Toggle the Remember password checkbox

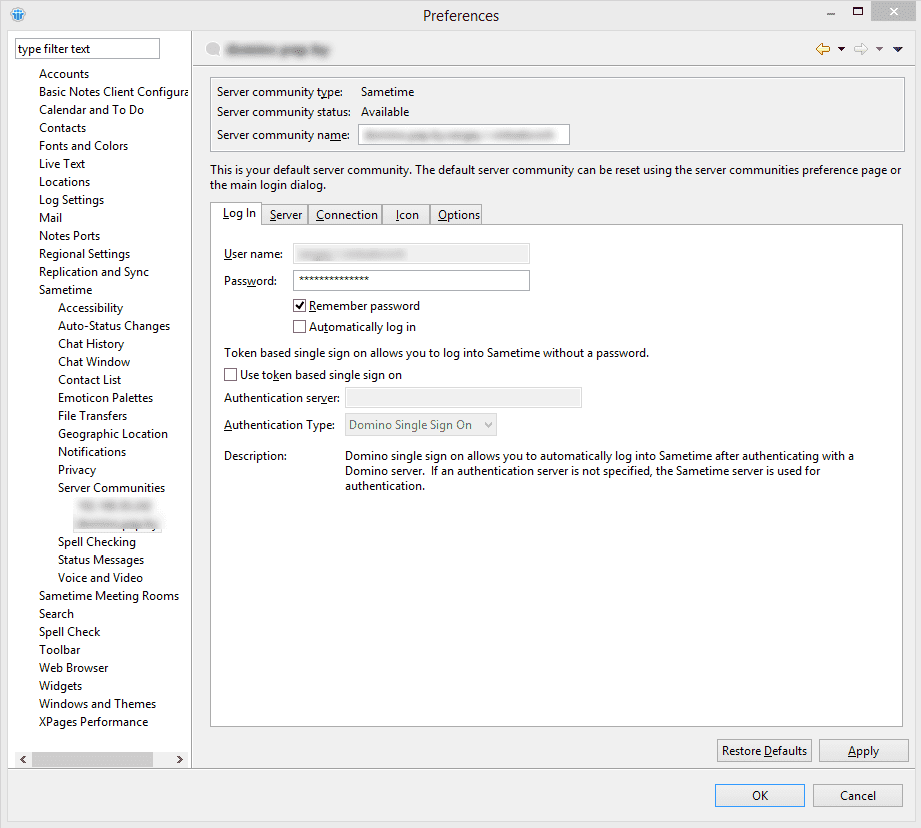coord(300,305)
